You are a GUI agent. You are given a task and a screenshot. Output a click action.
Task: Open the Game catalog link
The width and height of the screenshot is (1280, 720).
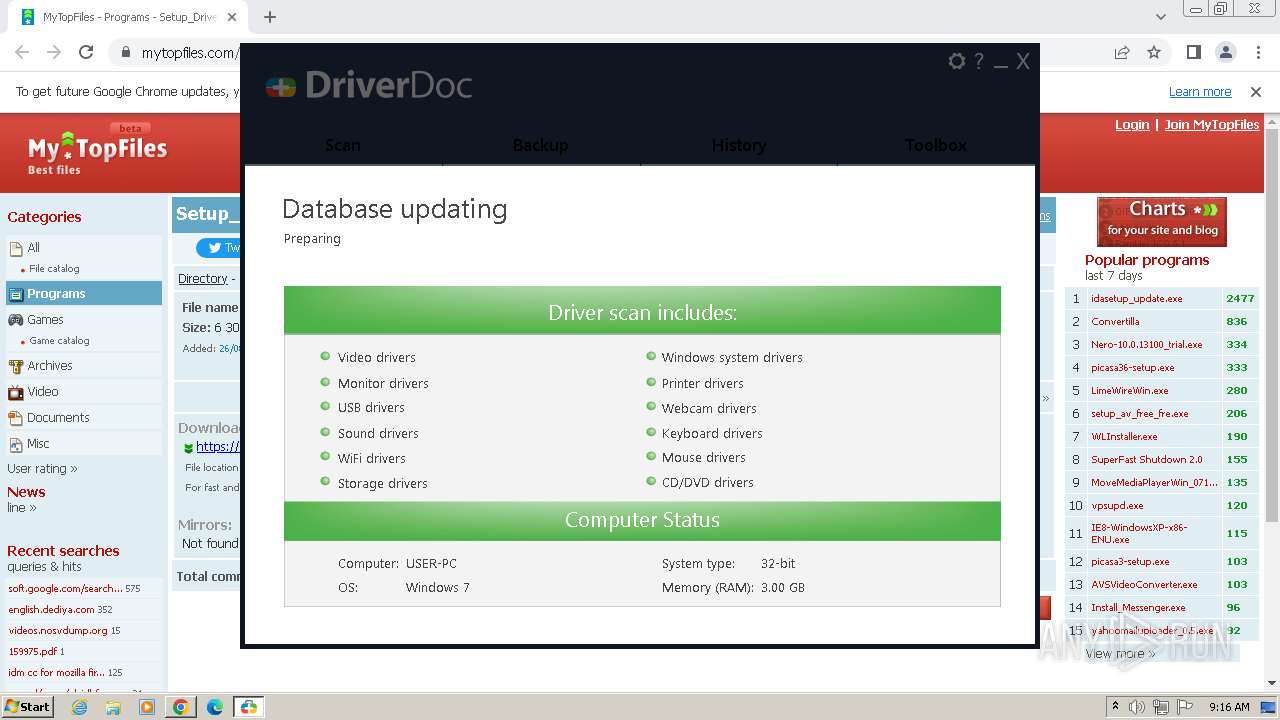[x=59, y=340]
